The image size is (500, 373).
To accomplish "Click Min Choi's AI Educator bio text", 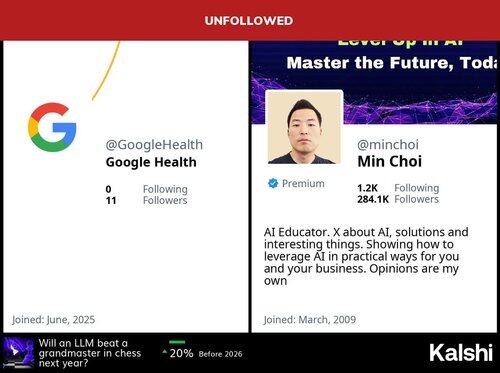I will (366, 256).
